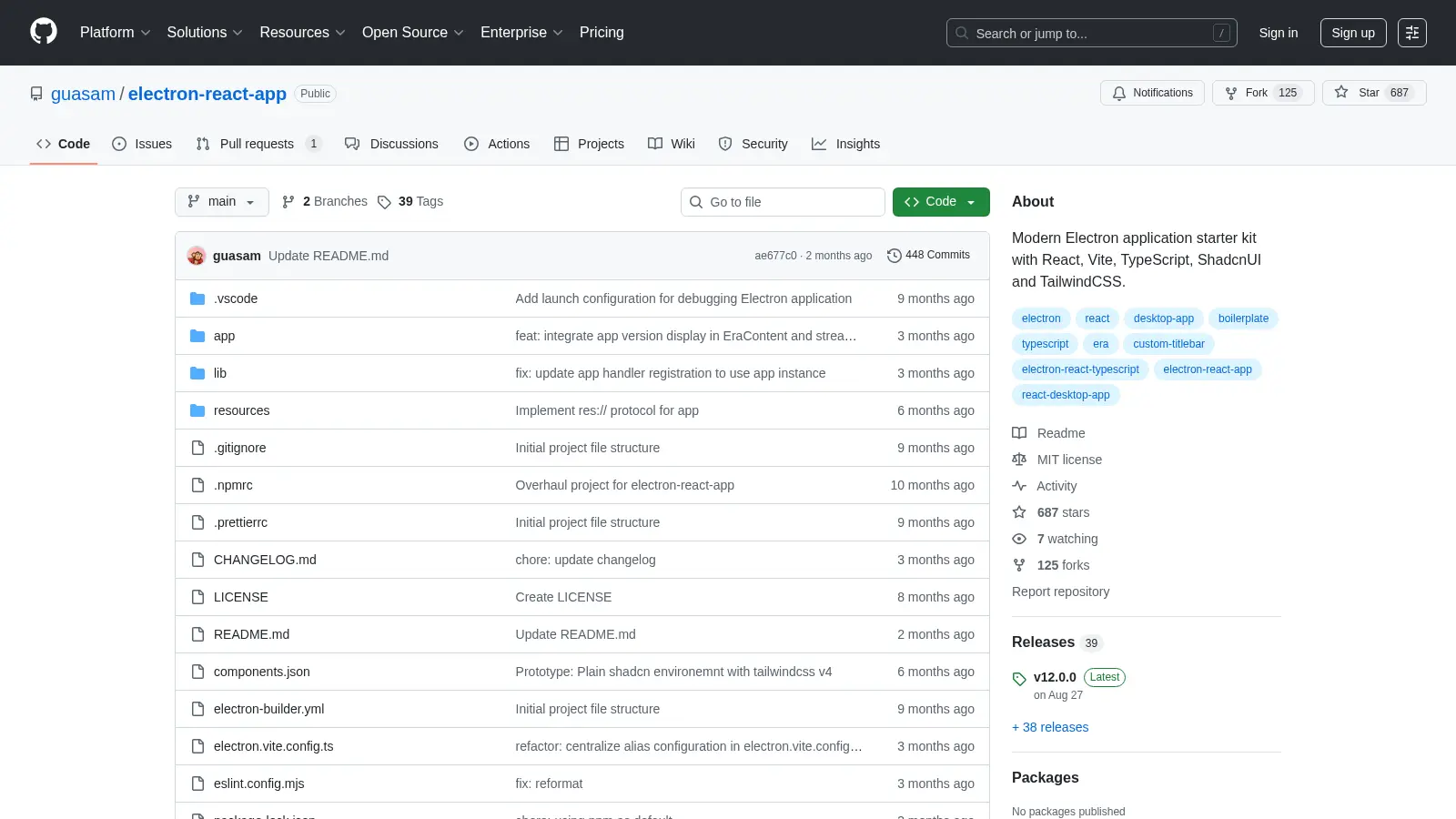Click the Notifications button

pos(1152,93)
